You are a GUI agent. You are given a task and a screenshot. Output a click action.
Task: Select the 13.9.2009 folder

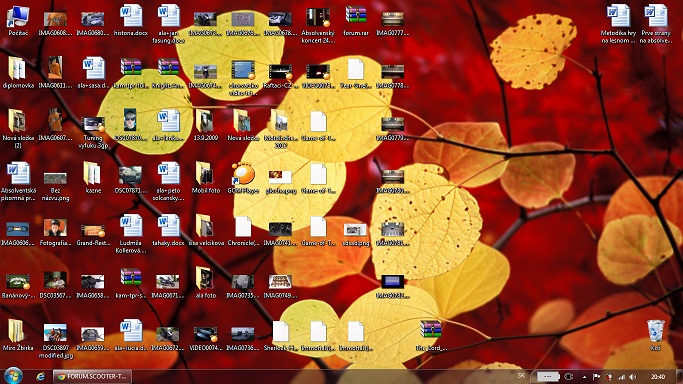205,125
